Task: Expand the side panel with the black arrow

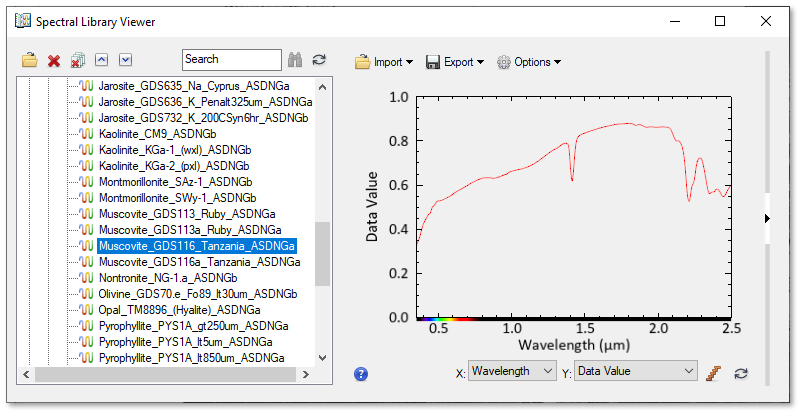Action: click(x=767, y=218)
